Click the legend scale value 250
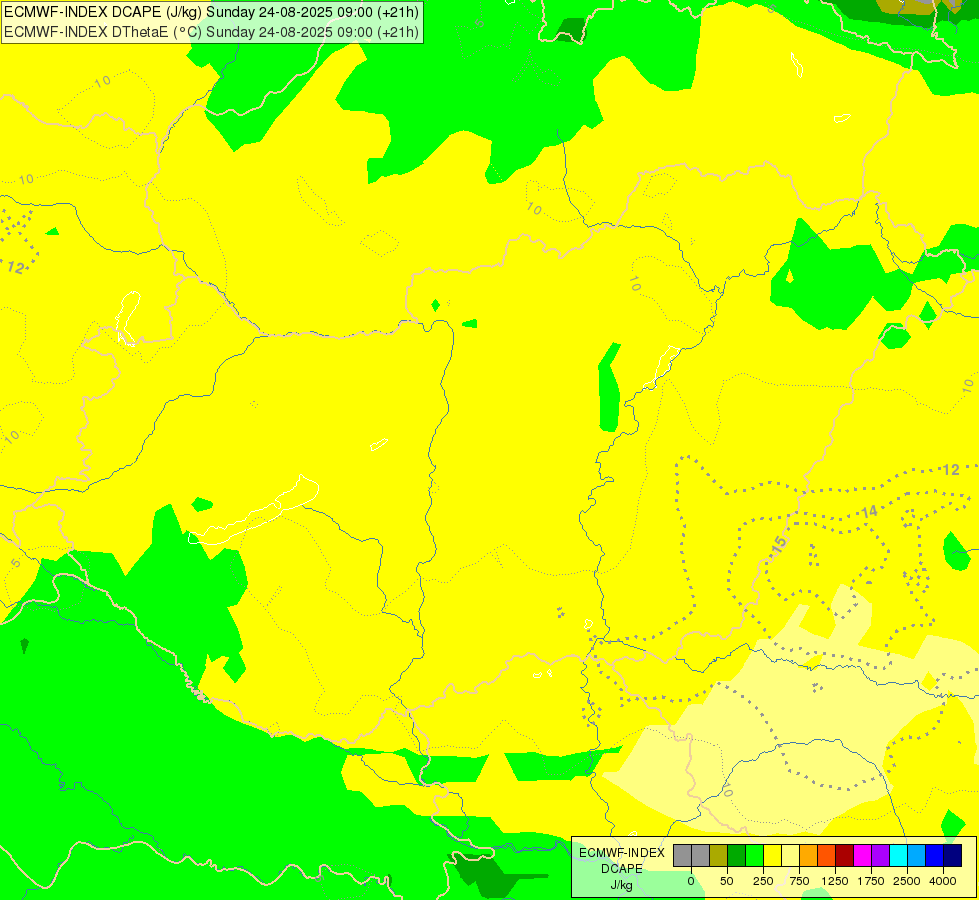 click(x=763, y=881)
